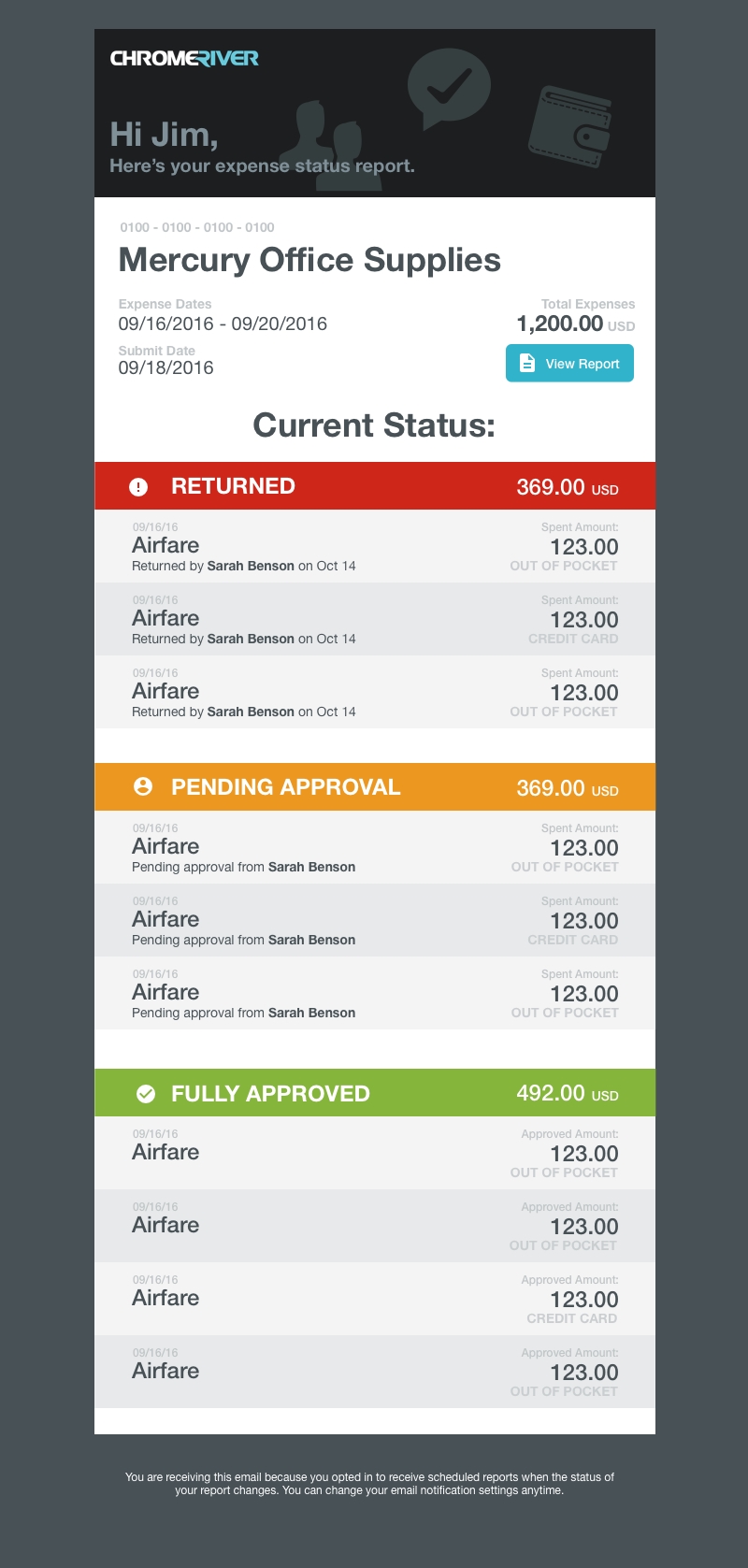
Task: Click the exclamation icon beside RETURNED
Action: [138, 487]
